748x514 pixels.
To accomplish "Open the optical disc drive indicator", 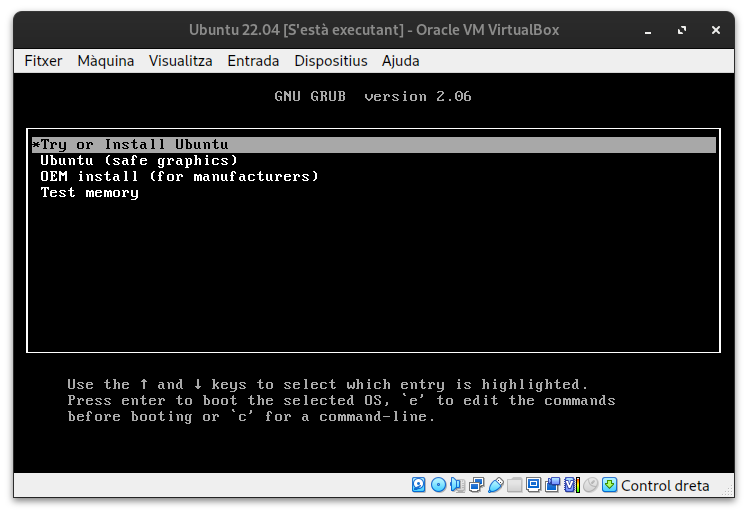I will tap(438, 485).
